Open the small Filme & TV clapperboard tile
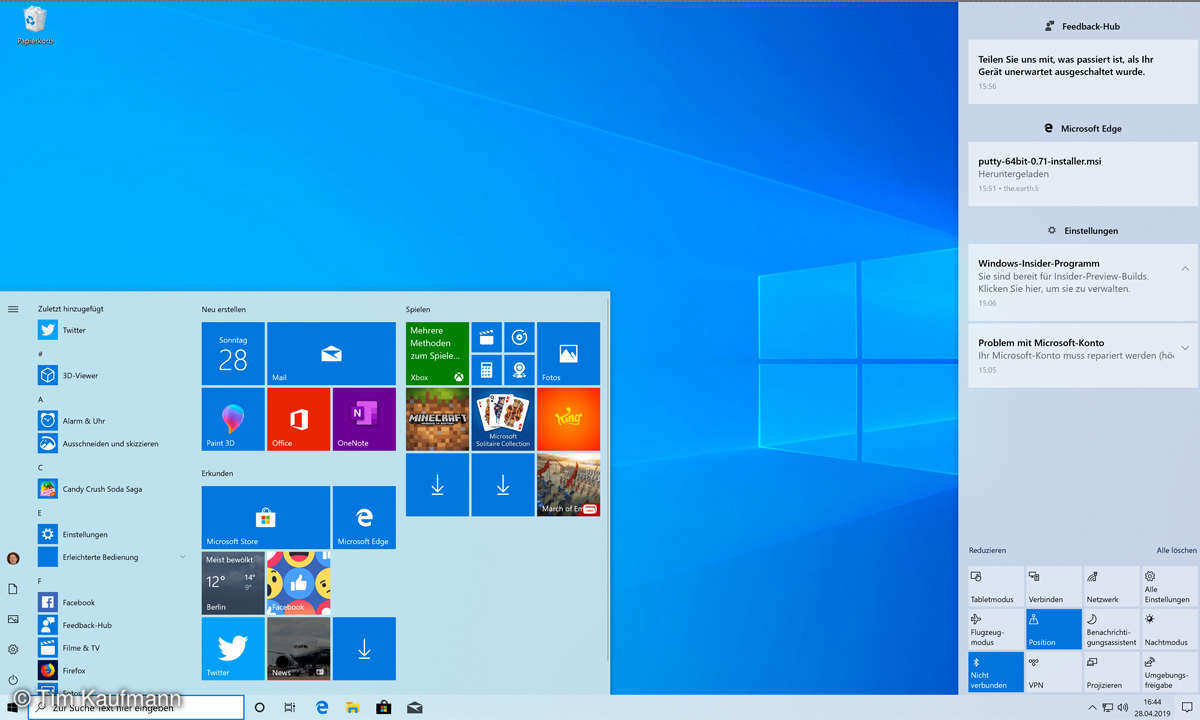 pyautogui.click(x=487, y=337)
